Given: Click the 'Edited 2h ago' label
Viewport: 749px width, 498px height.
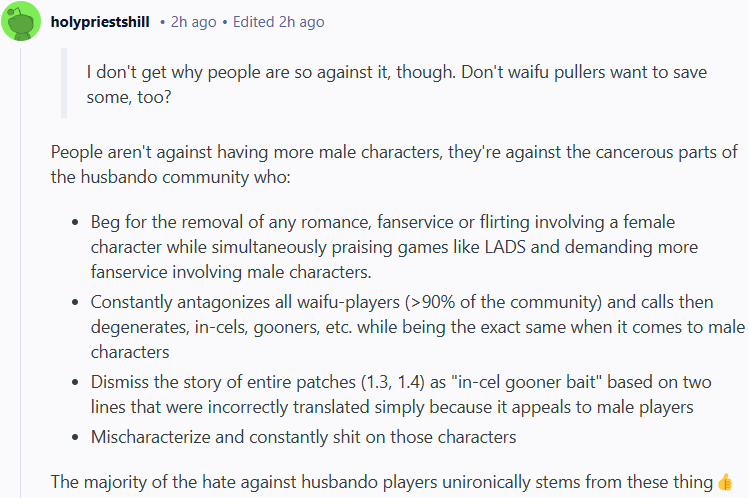Looking at the screenshot, I should [278, 22].
